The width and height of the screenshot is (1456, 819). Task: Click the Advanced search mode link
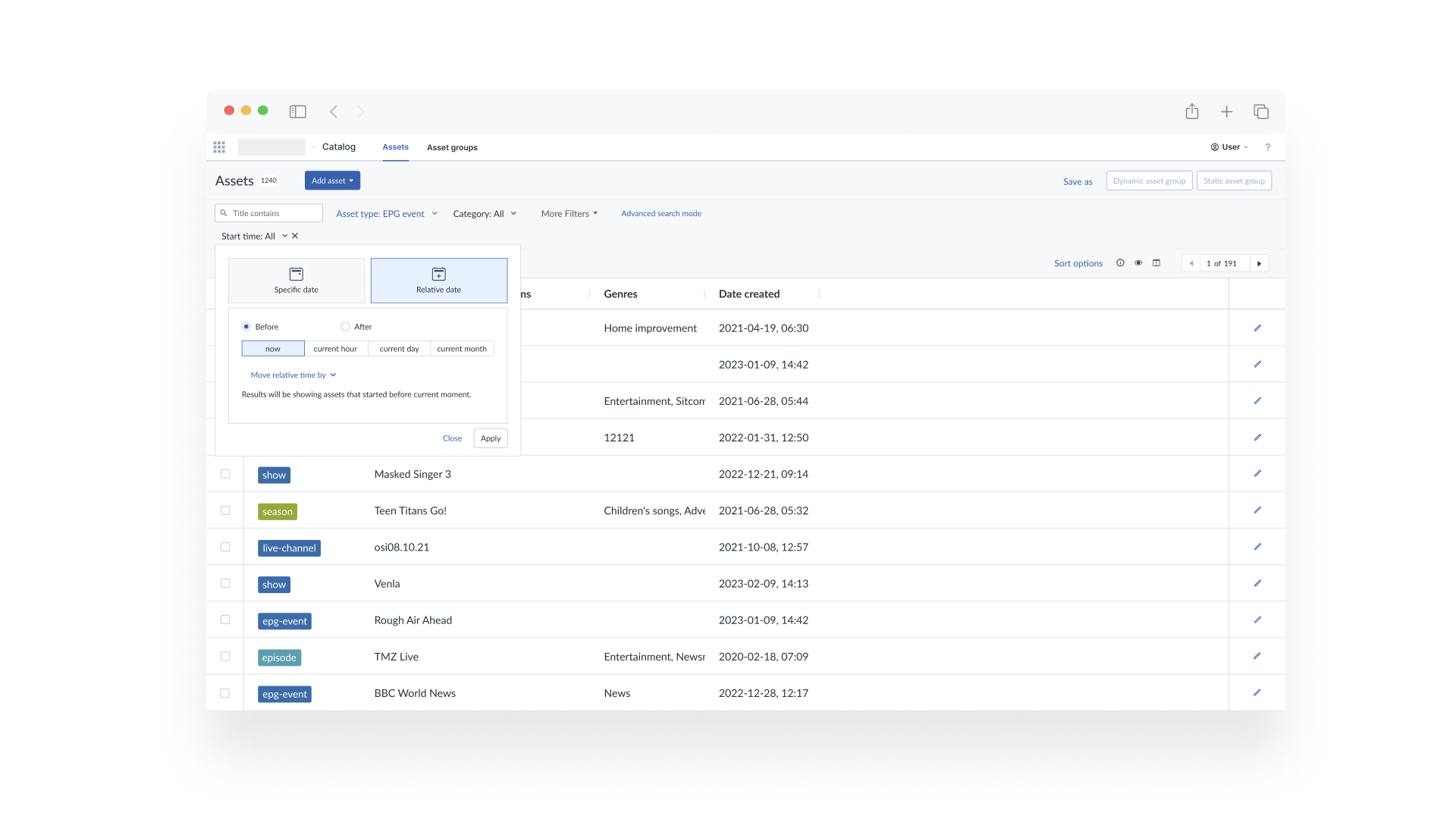[x=660, y=213]
